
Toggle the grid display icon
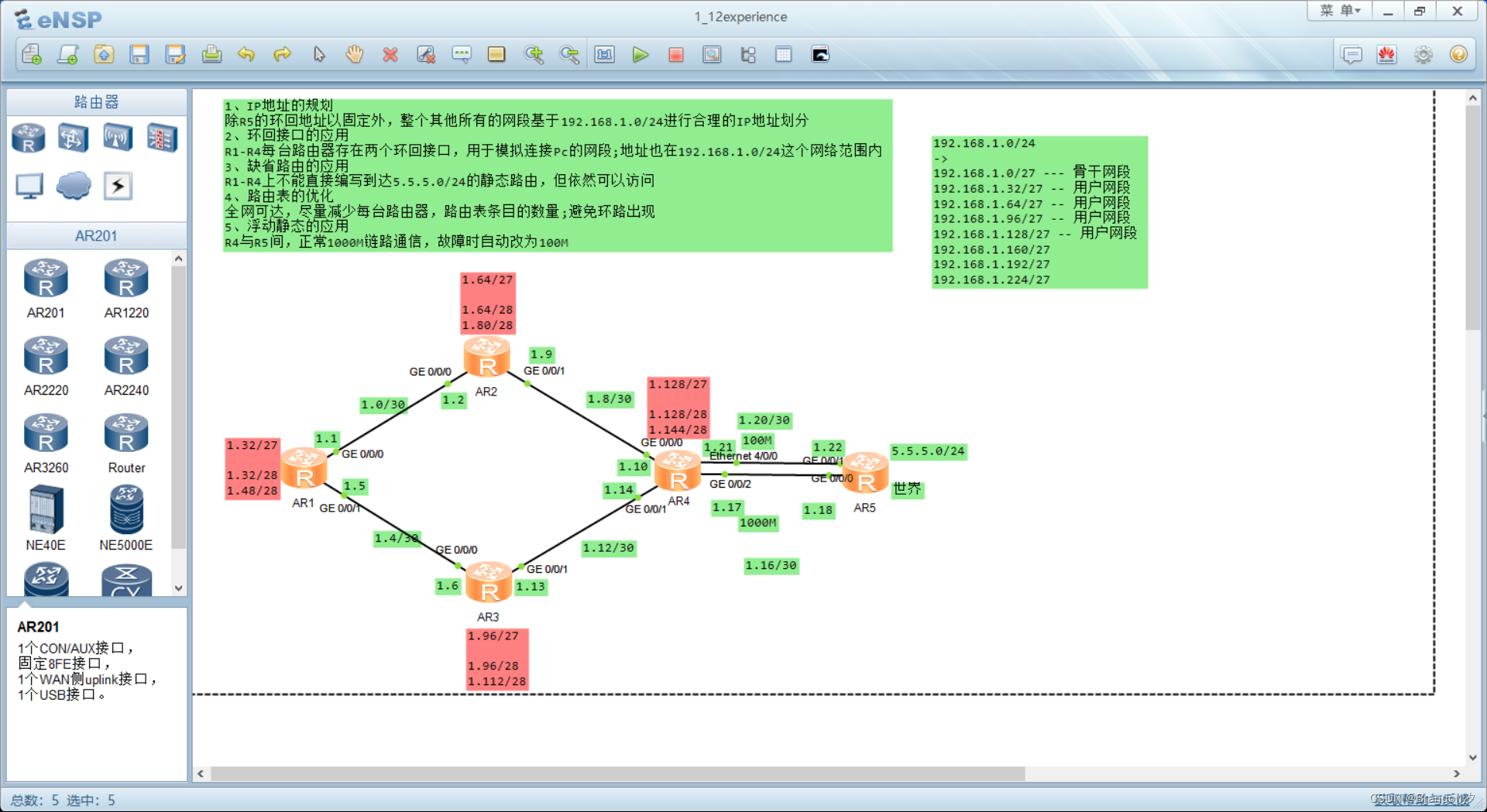pos(784,54)
